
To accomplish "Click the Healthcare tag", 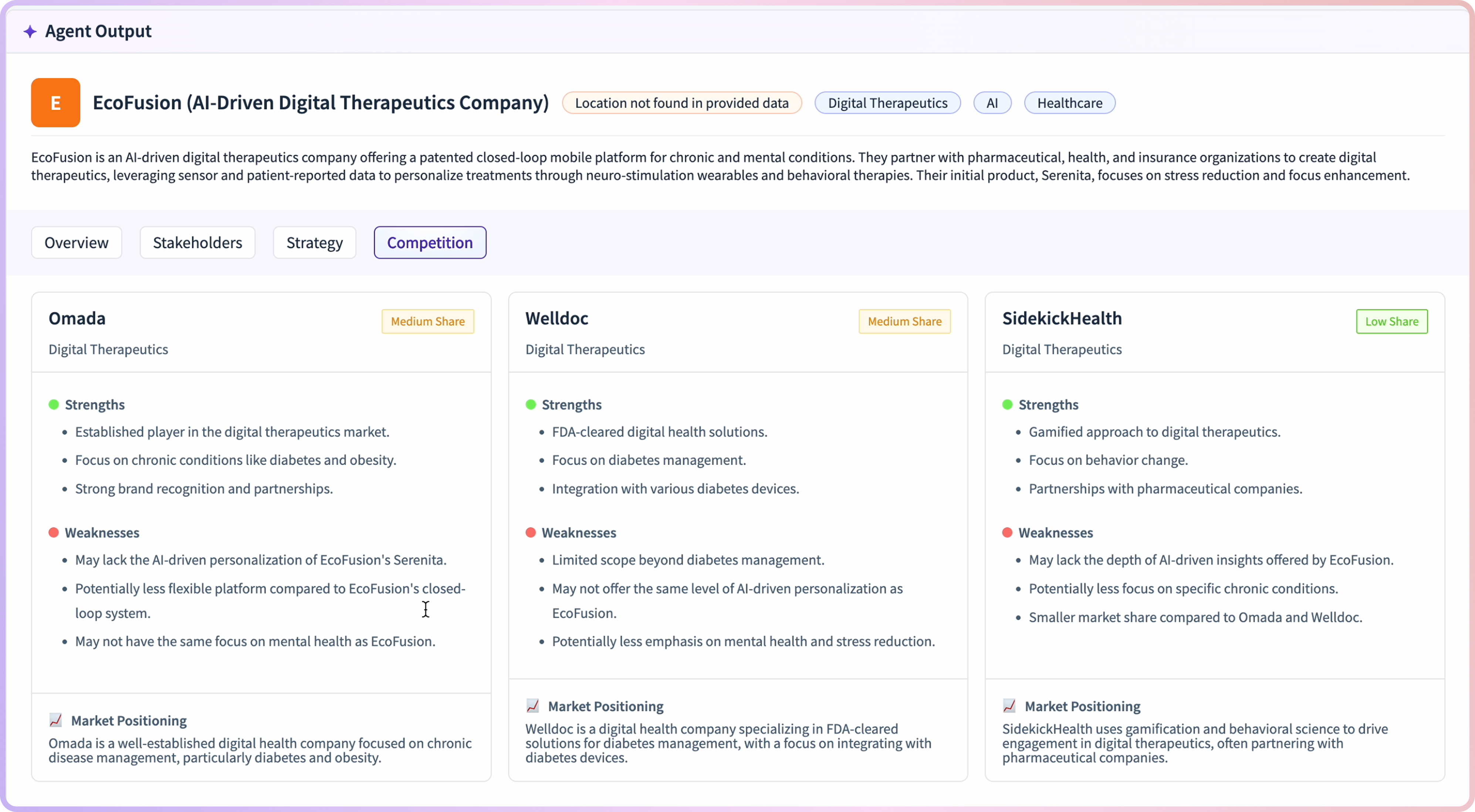I will [1070, 103].
